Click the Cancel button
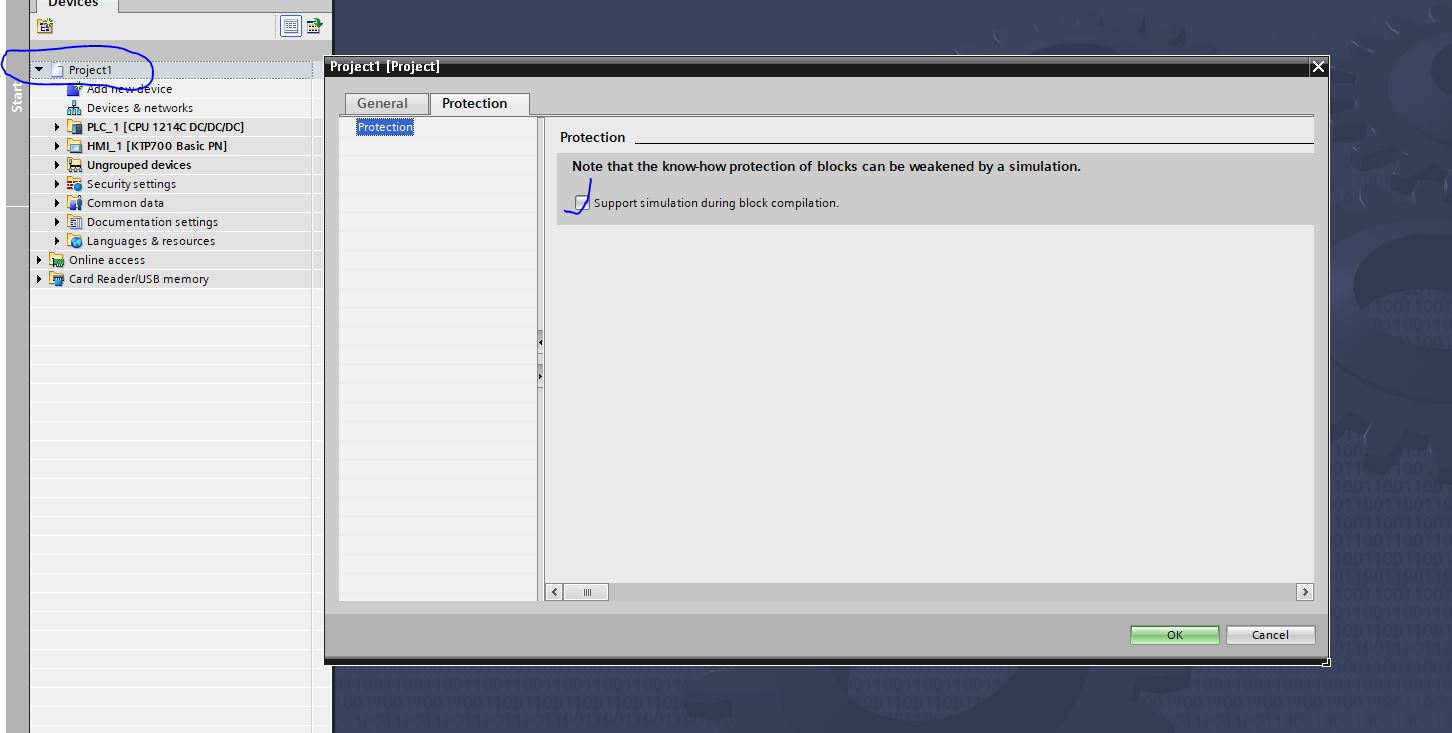Viewport: 1452px width, 733px height. [1270, 635]
